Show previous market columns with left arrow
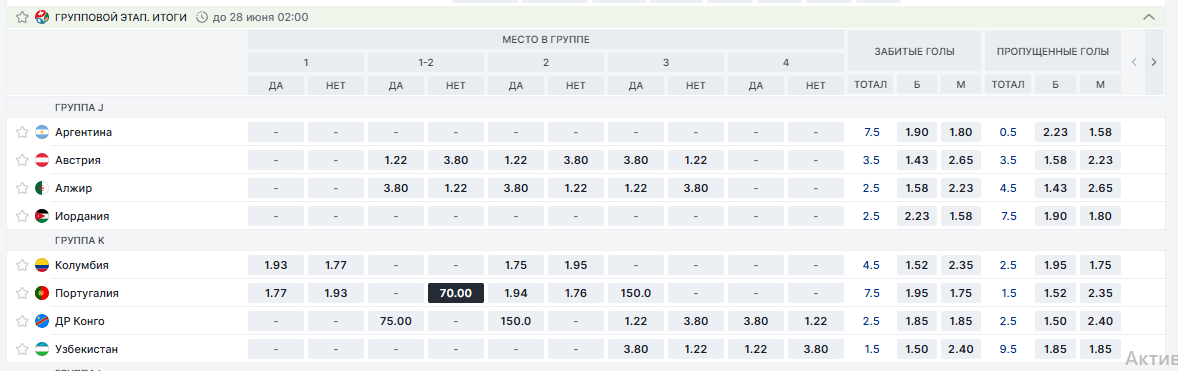This screenshot has width=1178, height=371. 1134,62
